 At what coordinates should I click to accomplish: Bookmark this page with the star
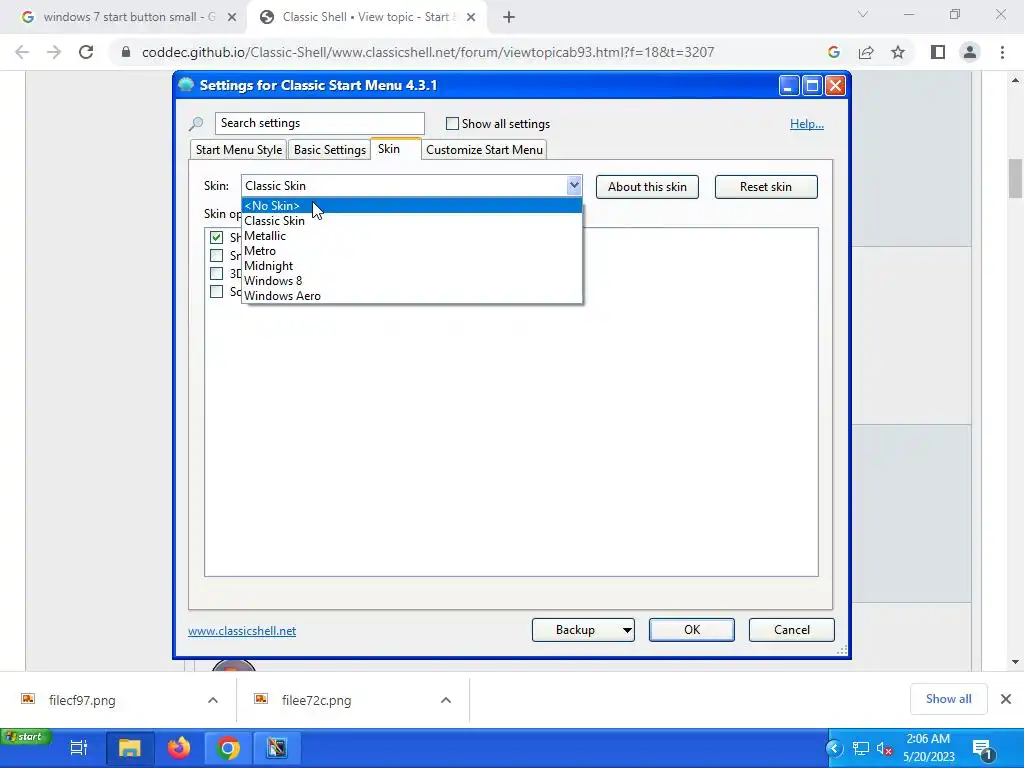point(898,52)
